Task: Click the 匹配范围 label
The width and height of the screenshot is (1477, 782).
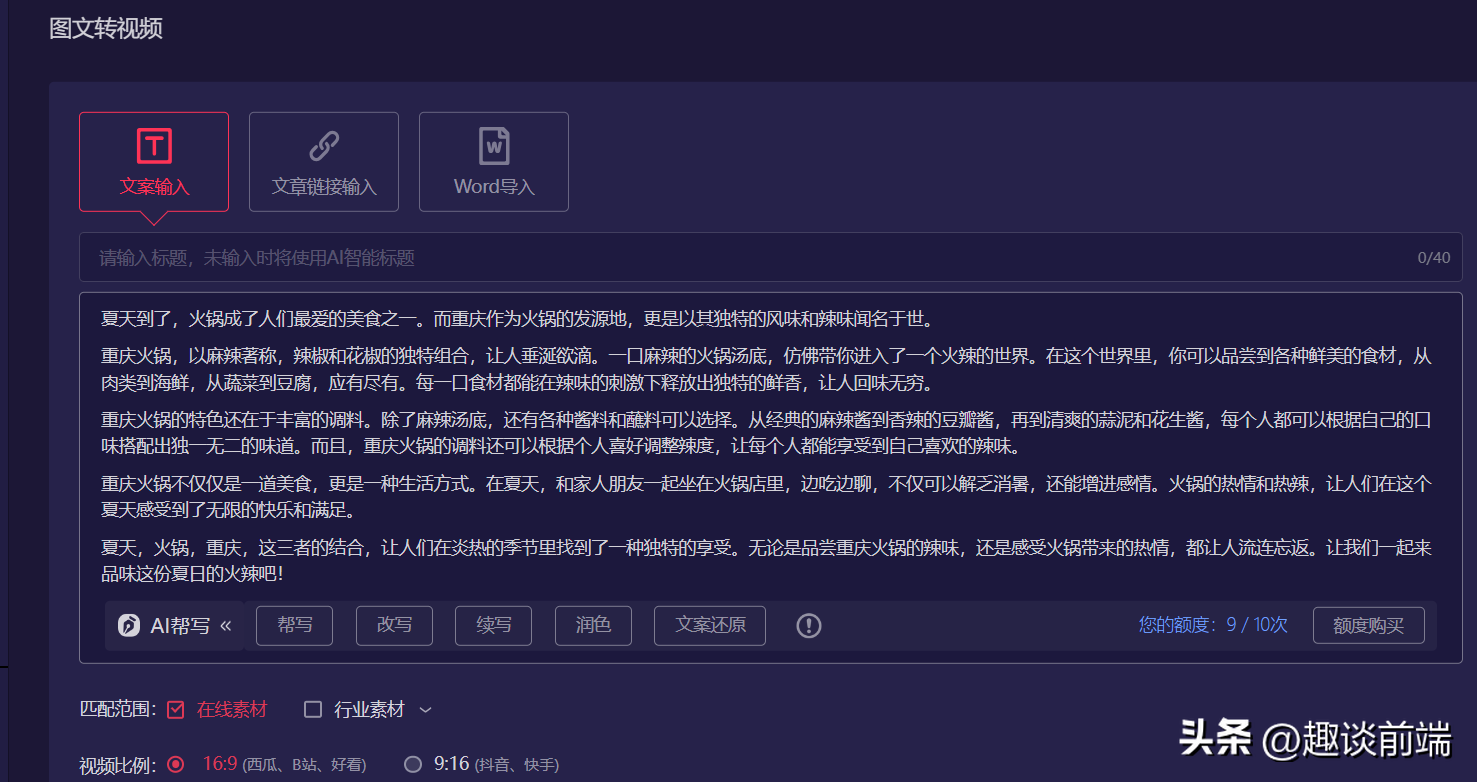Action: tap(118, 710)
